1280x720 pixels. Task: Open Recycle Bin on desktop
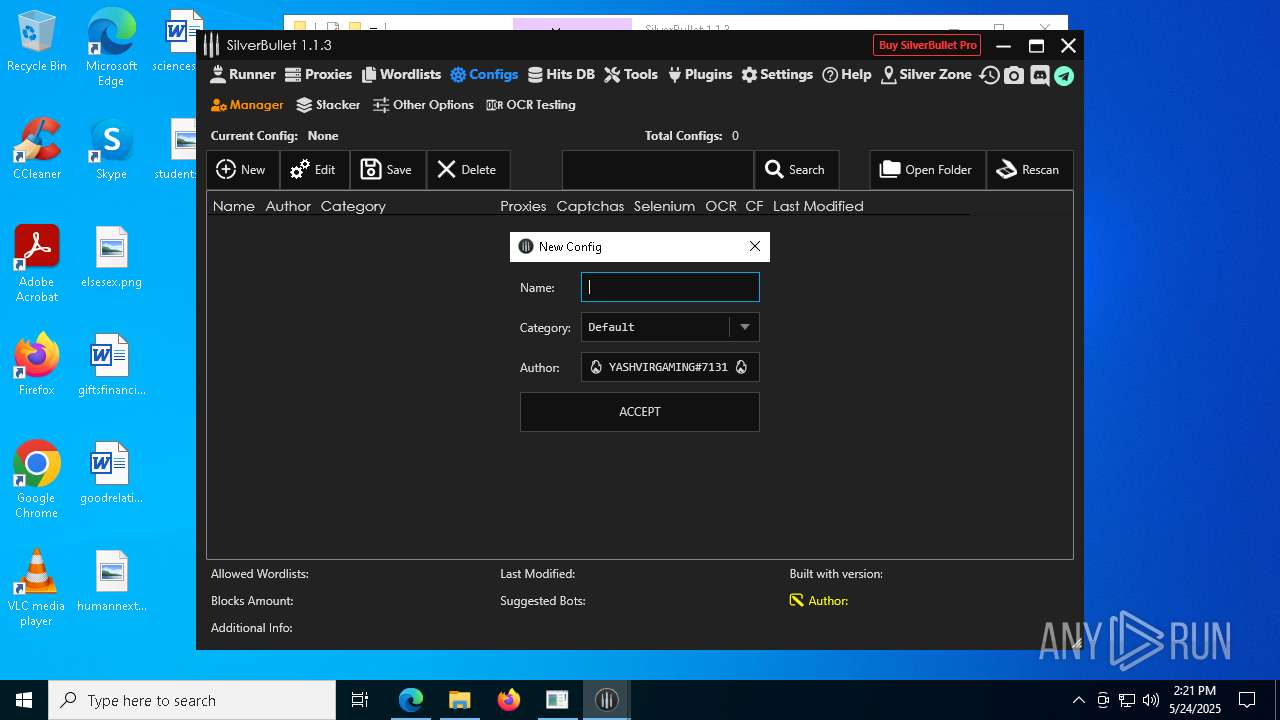(37, 41)
